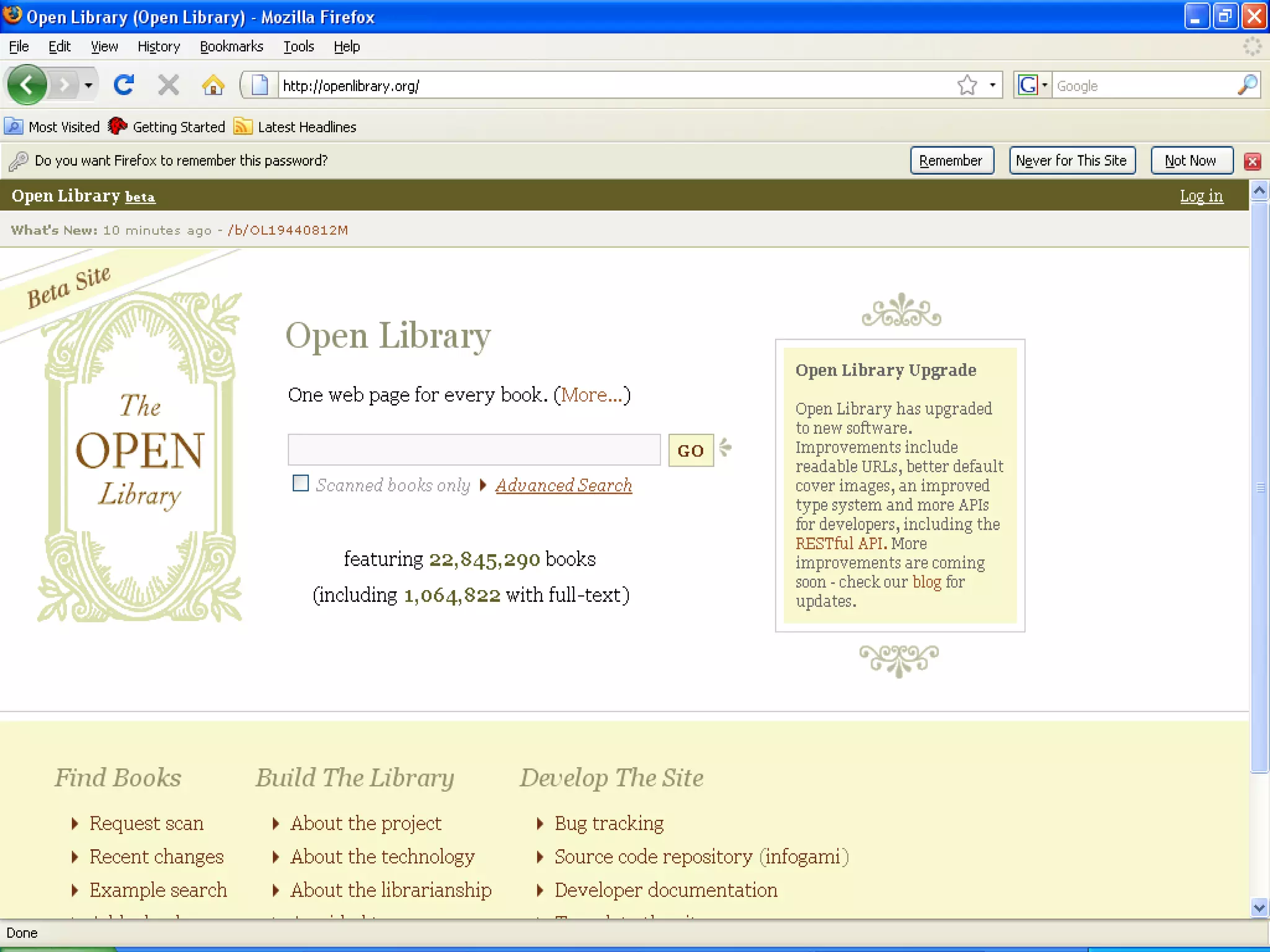This screenshot has height=952, width=1270.
Task: Close the password notification bar
Action: click(x=1252, y=161)
